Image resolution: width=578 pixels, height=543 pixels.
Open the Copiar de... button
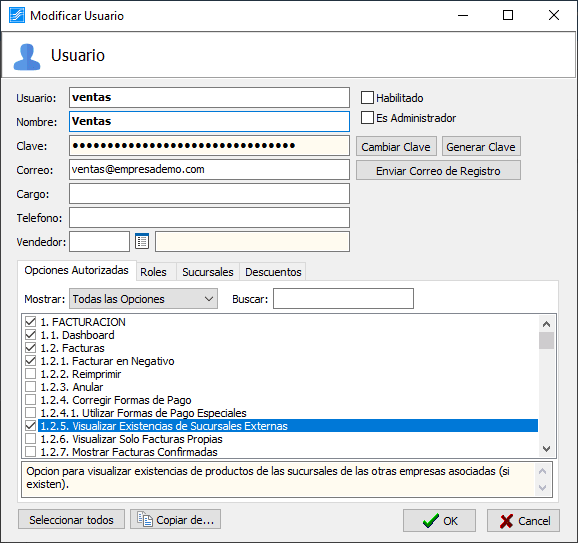coord(175,519)
